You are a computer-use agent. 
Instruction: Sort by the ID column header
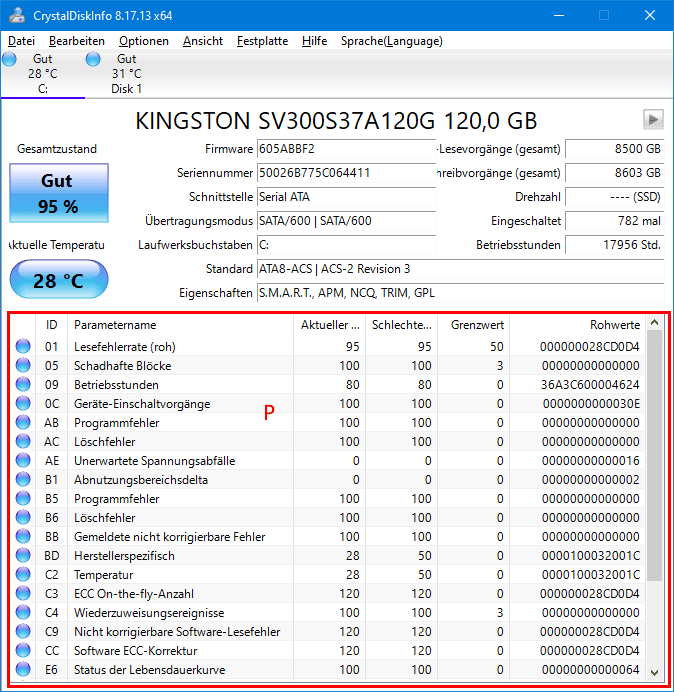(x=51, y=325)
